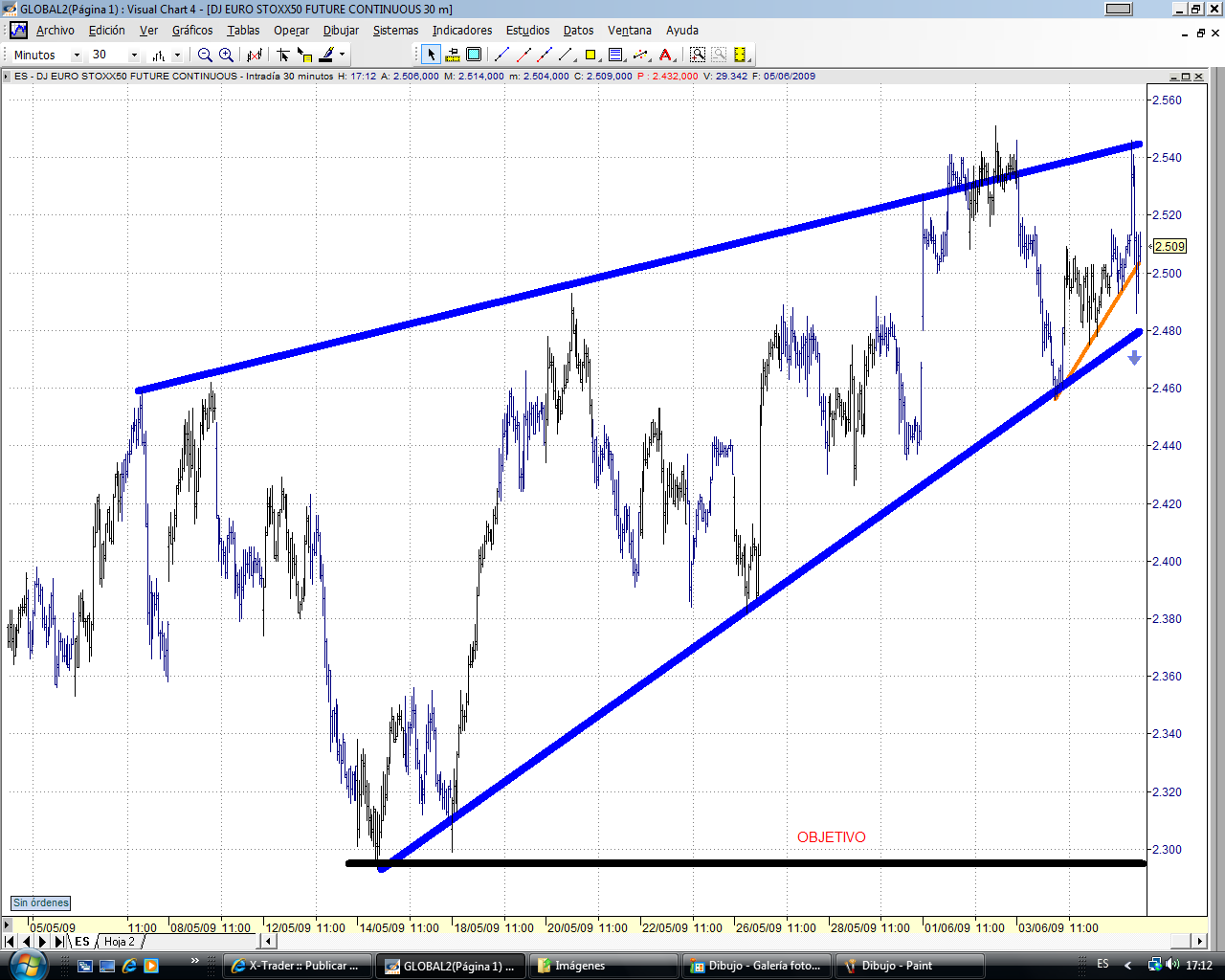Select the red dotted line tool
This screenshot has height=980, width=1225.
(523, 55)
